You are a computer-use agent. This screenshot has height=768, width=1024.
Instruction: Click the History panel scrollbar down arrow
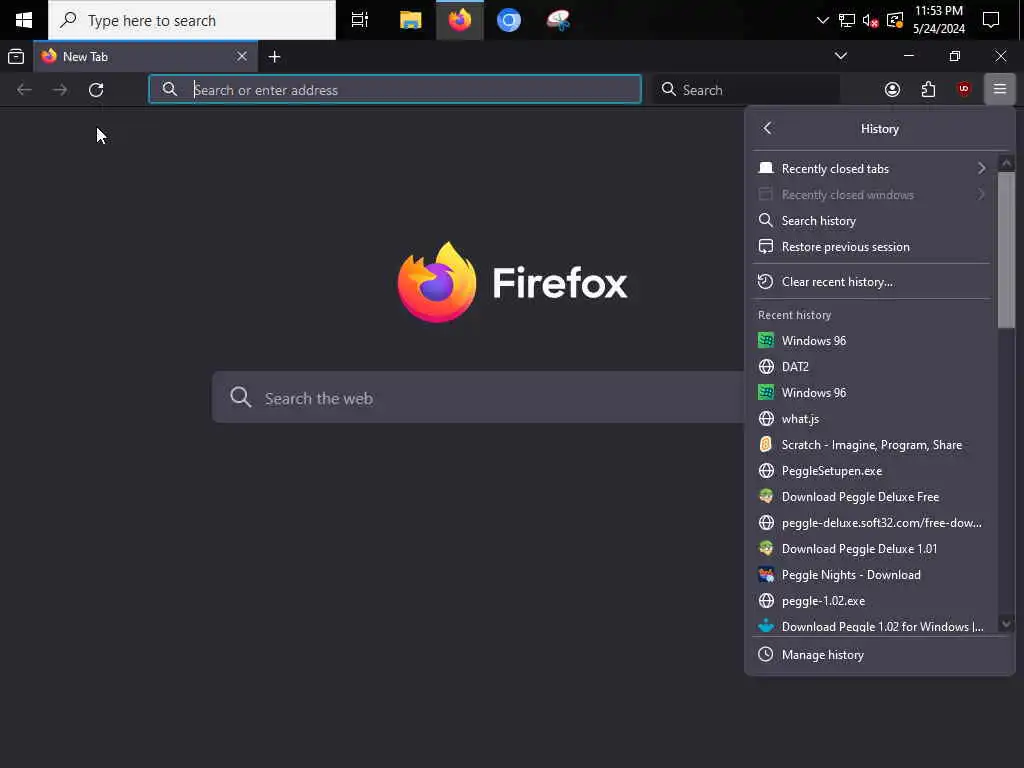[x=1006, y=624]
